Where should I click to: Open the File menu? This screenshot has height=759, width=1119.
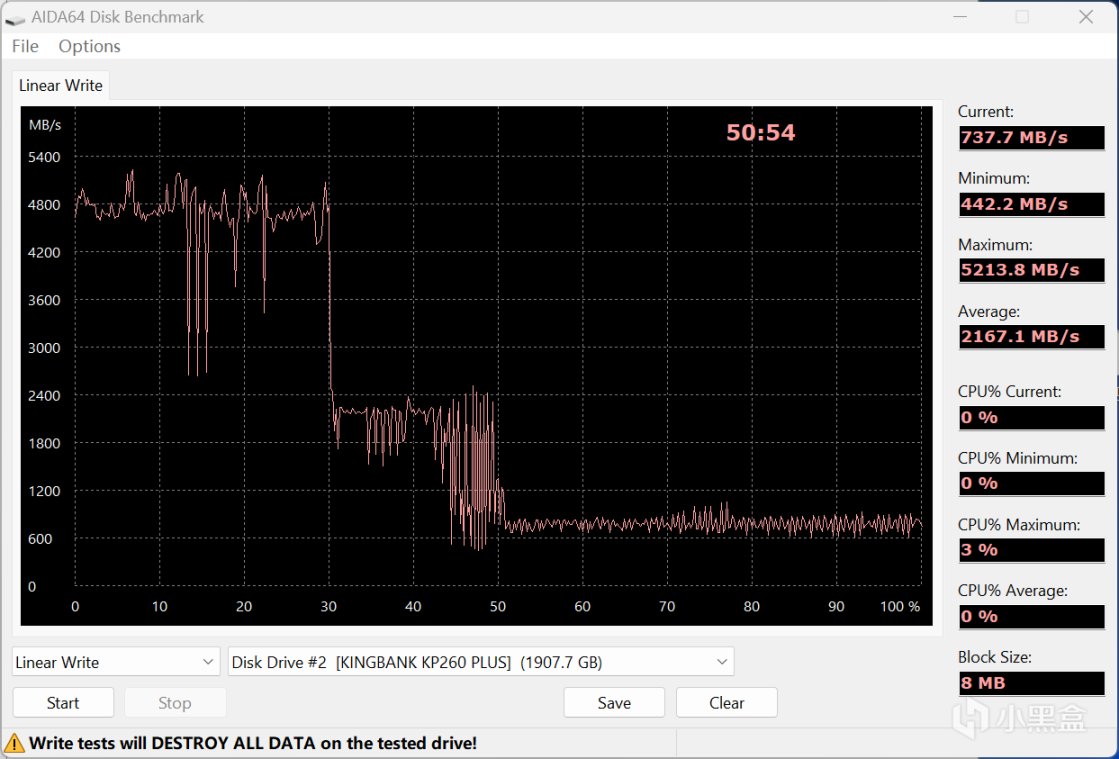(x=25, y=46)
